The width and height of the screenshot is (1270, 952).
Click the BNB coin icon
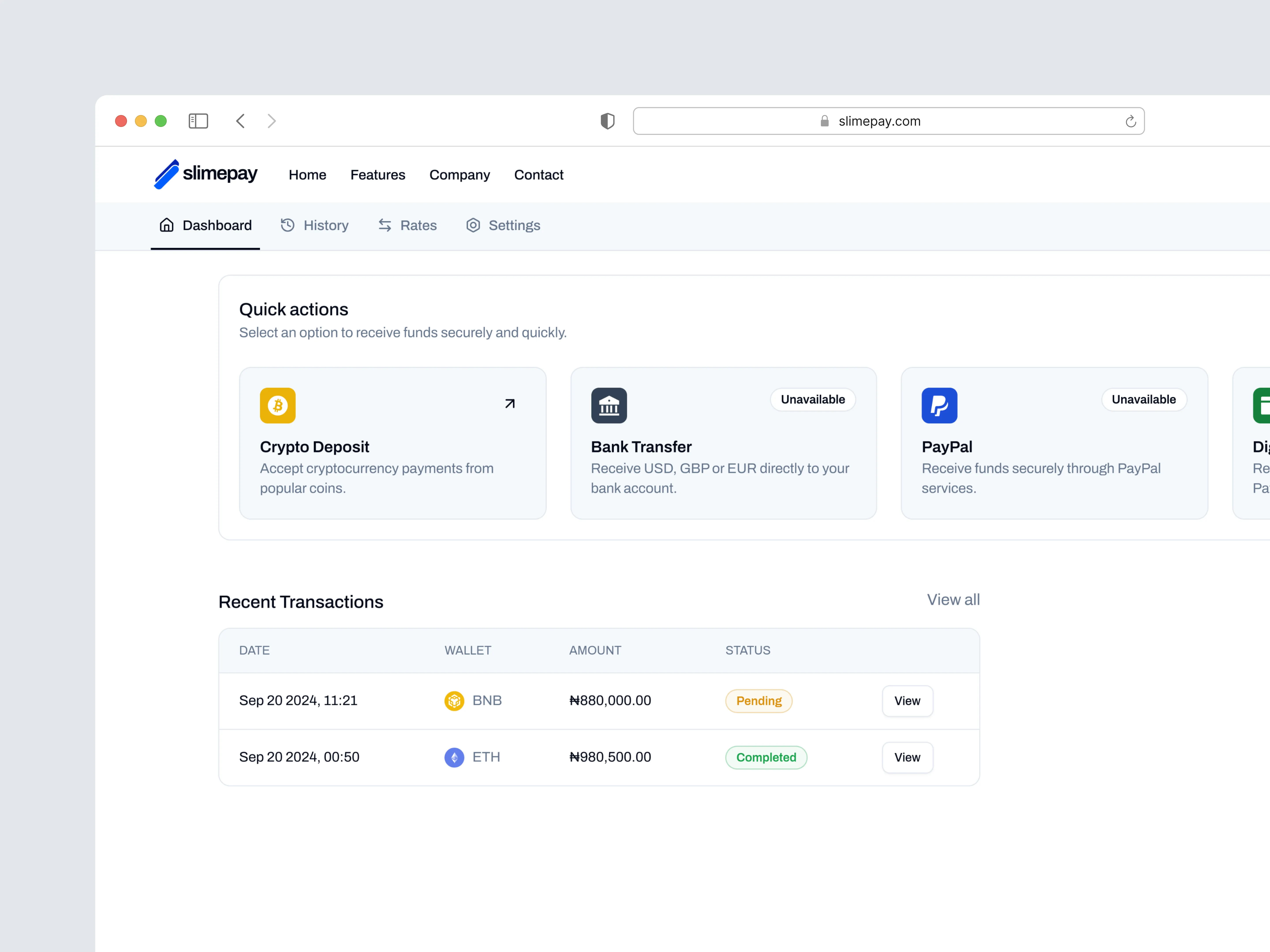[454, 701]
